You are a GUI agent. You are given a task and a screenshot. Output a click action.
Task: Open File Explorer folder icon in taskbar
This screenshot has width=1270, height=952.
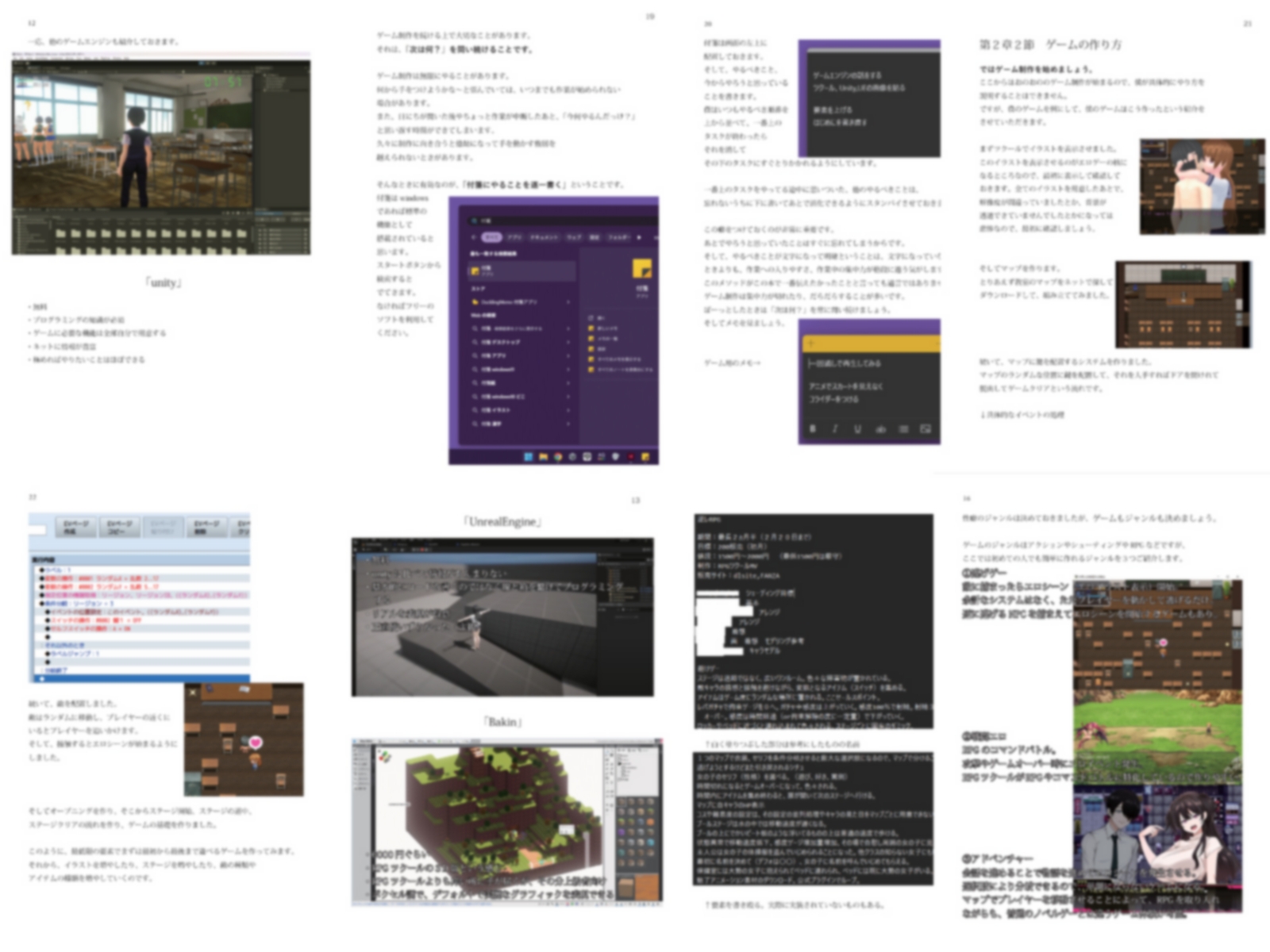click(x=543, y=457)
